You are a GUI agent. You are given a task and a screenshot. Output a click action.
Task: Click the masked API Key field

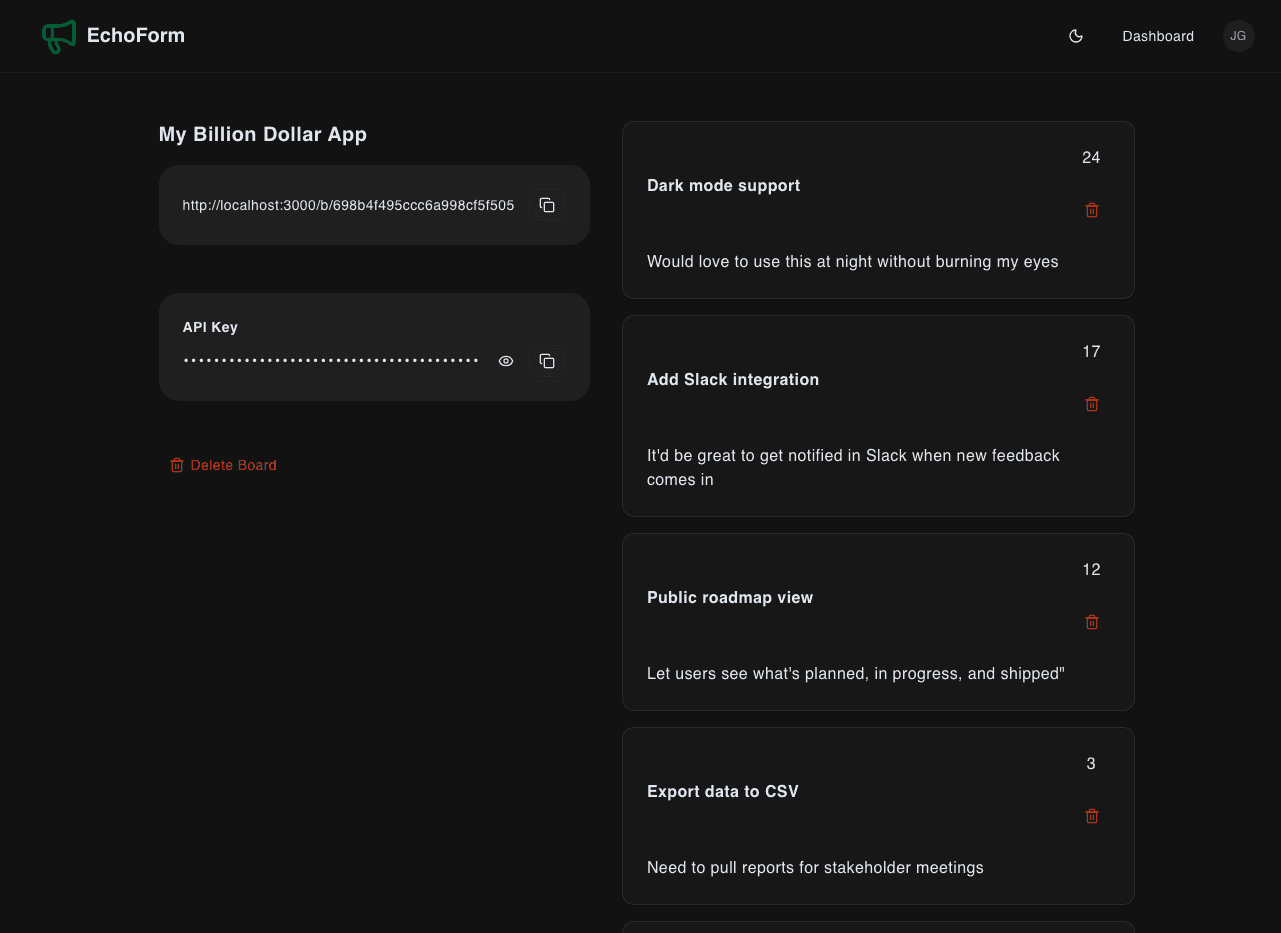point(330,358)
